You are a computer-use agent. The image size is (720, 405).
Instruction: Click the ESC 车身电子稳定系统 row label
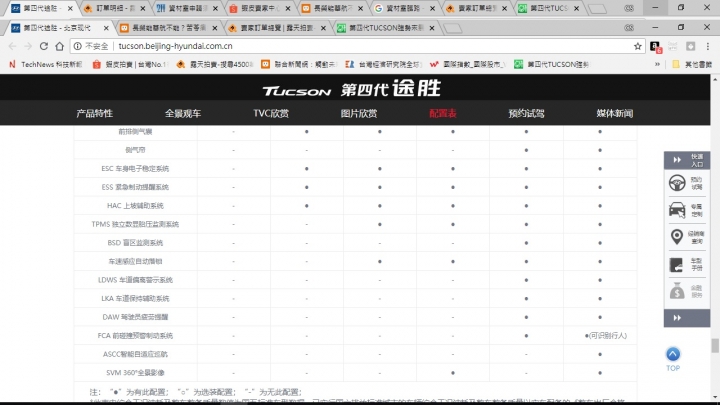[135, 169]
